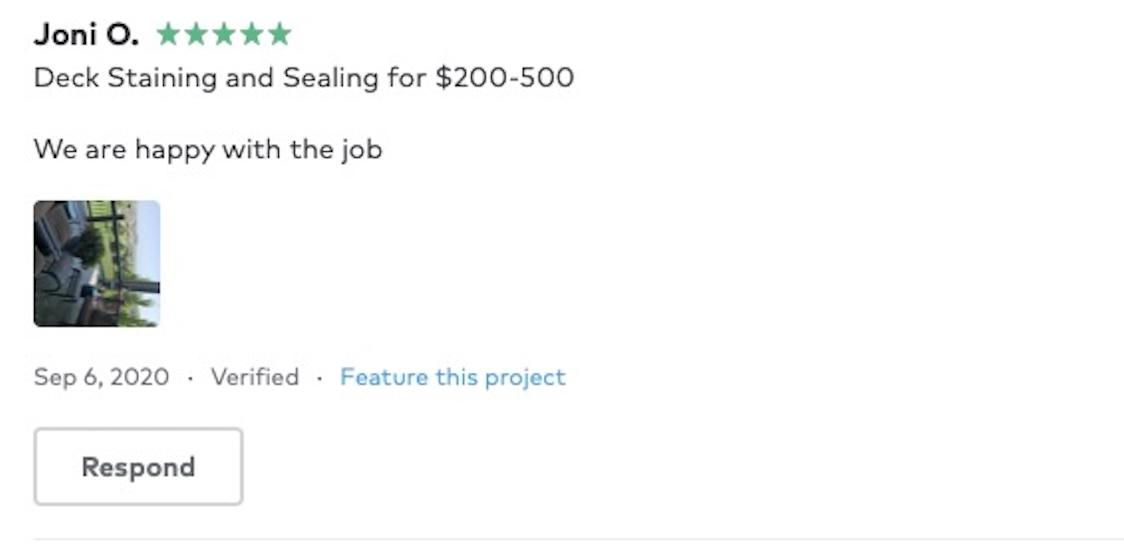Click the year 2020 in the date
The image size is (1124, 554).
tap(139, 377)
